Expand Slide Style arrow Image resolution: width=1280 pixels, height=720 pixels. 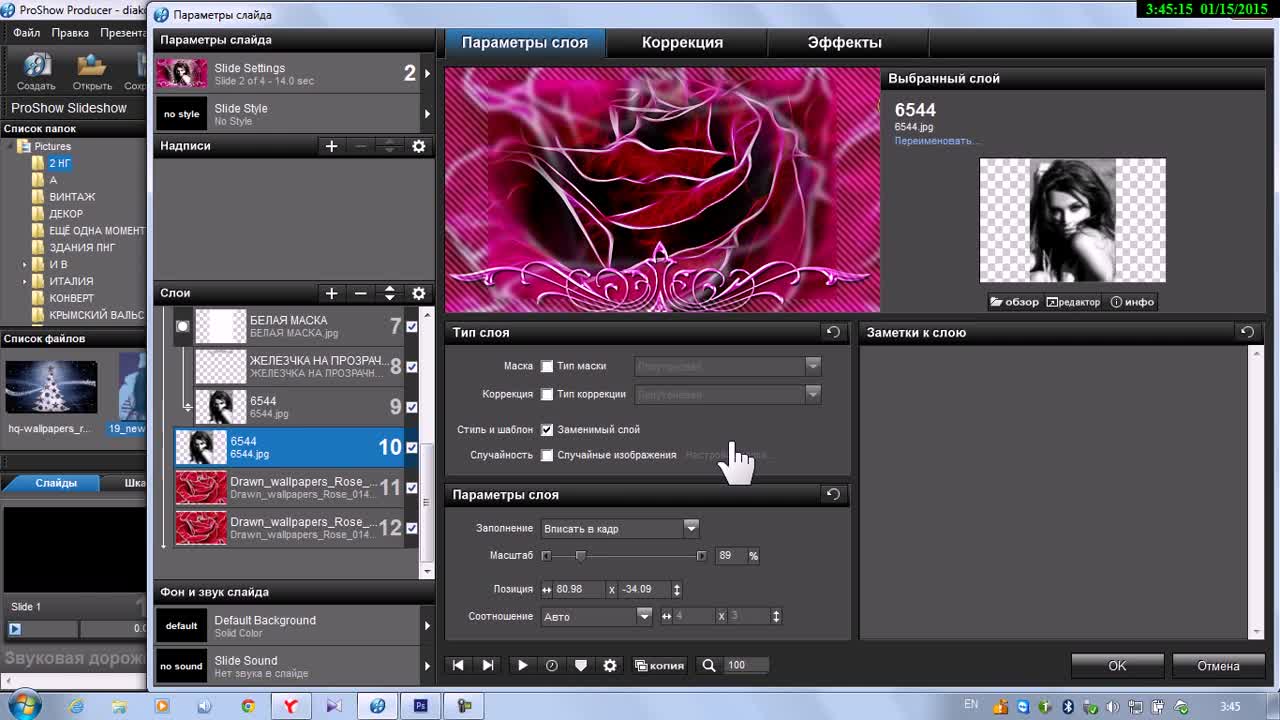427,114
